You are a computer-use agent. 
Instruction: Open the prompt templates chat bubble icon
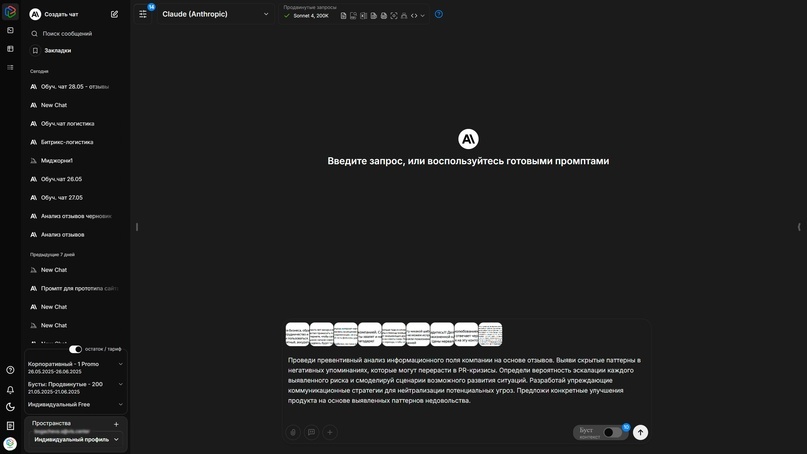[311, 432]
